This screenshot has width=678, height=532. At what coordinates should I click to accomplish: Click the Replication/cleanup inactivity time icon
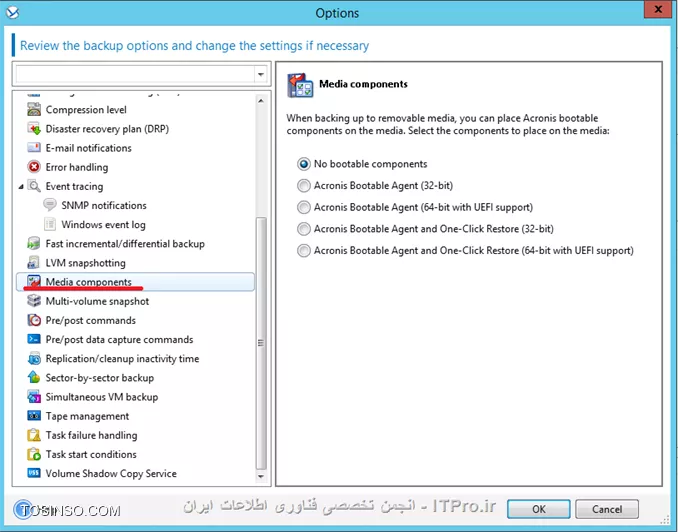pos(34,359)
